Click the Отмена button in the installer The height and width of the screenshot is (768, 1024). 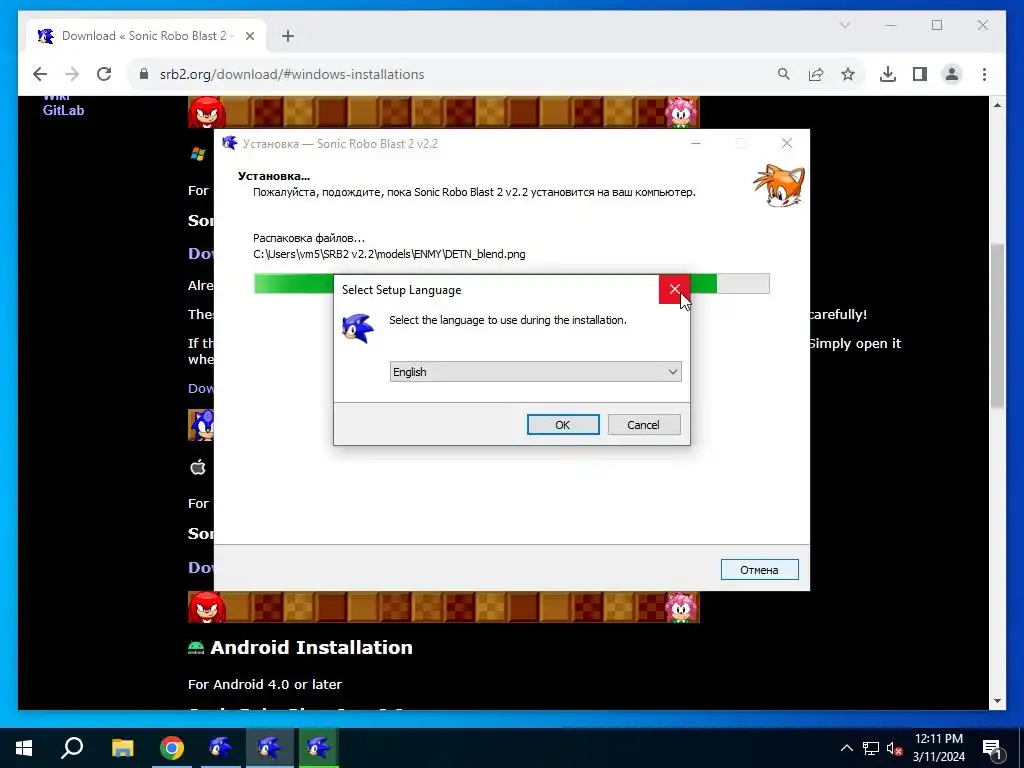(759, 569)
